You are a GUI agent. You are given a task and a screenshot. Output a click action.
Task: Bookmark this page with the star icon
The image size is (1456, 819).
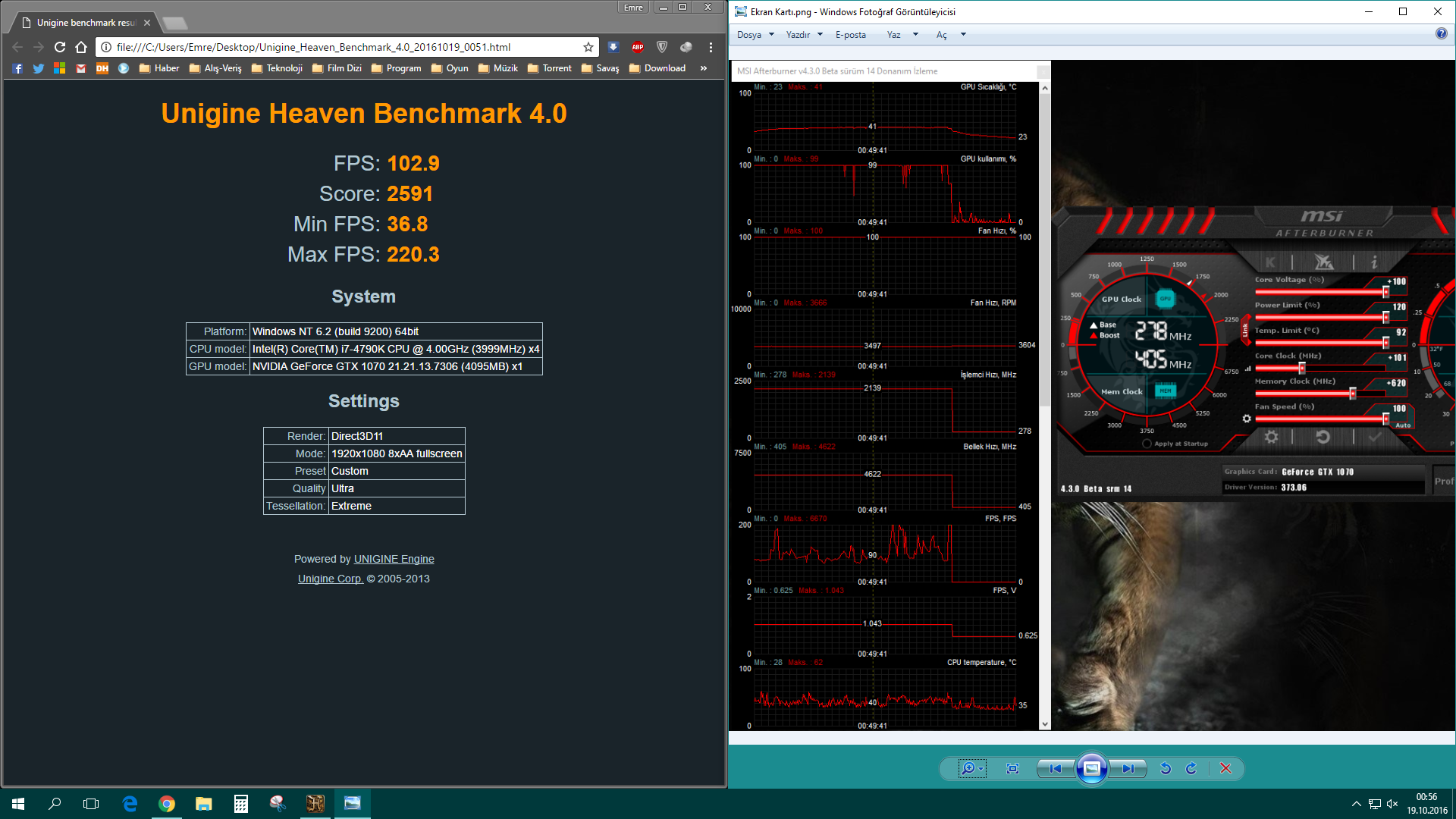click(x=588, y=47)
